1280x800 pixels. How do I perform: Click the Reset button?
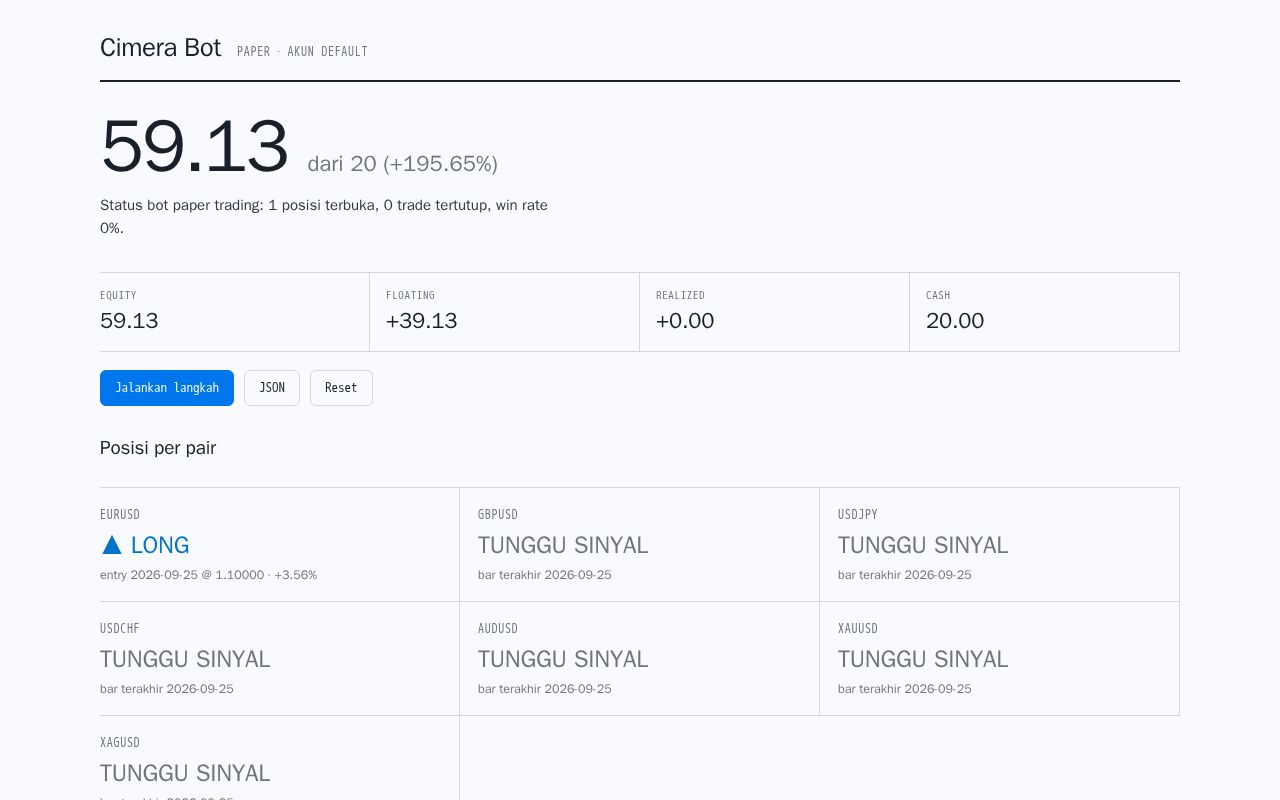tap(341, 388)
